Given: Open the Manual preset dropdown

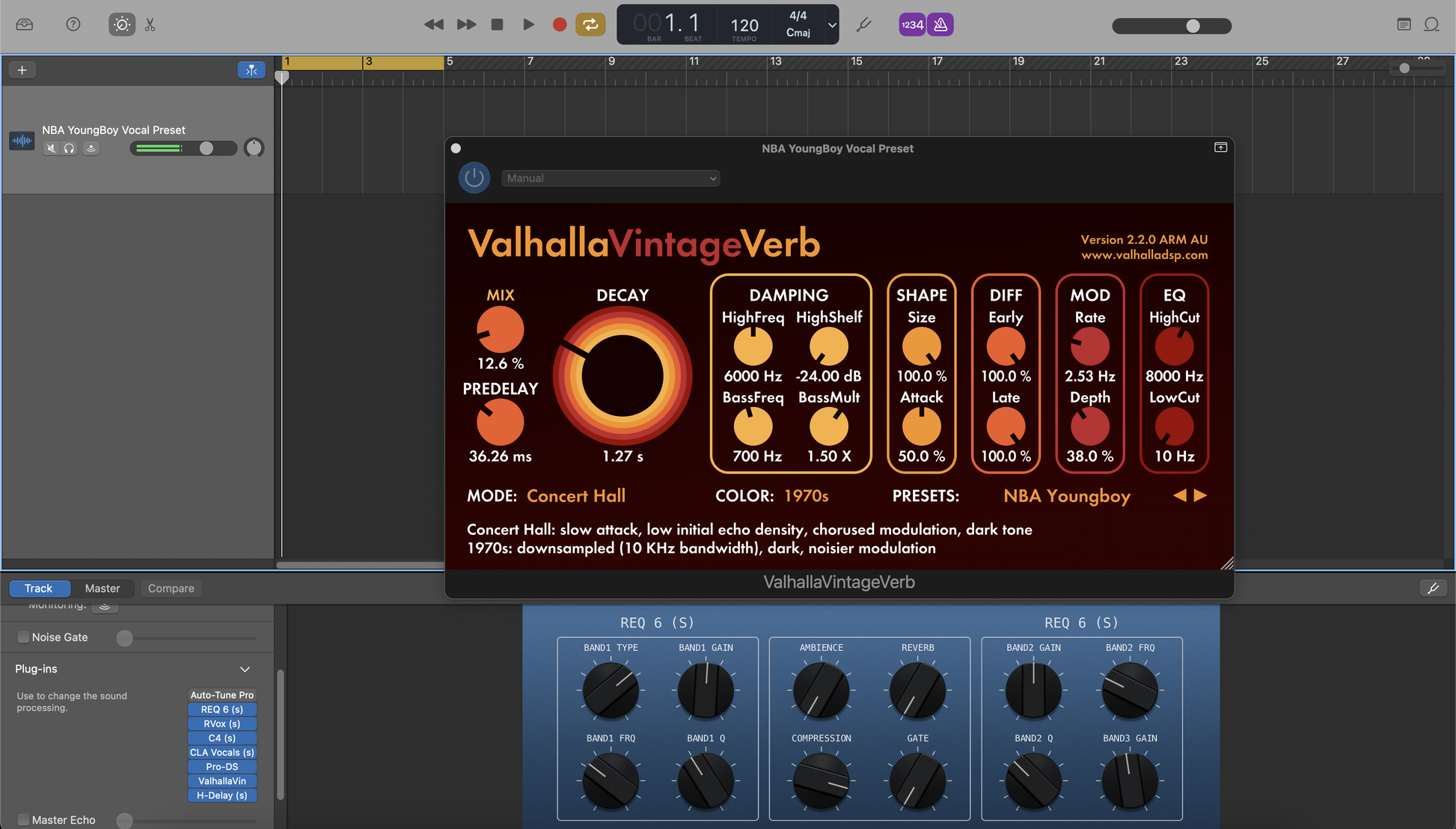Looking at the screenshot, I should [x=611, y=178].
